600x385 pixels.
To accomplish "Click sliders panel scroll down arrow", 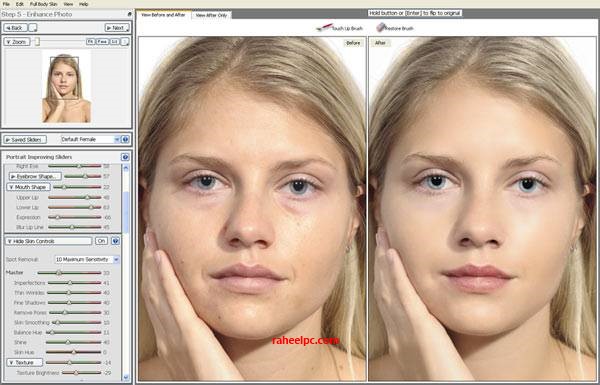I will (x=126, y=378).
